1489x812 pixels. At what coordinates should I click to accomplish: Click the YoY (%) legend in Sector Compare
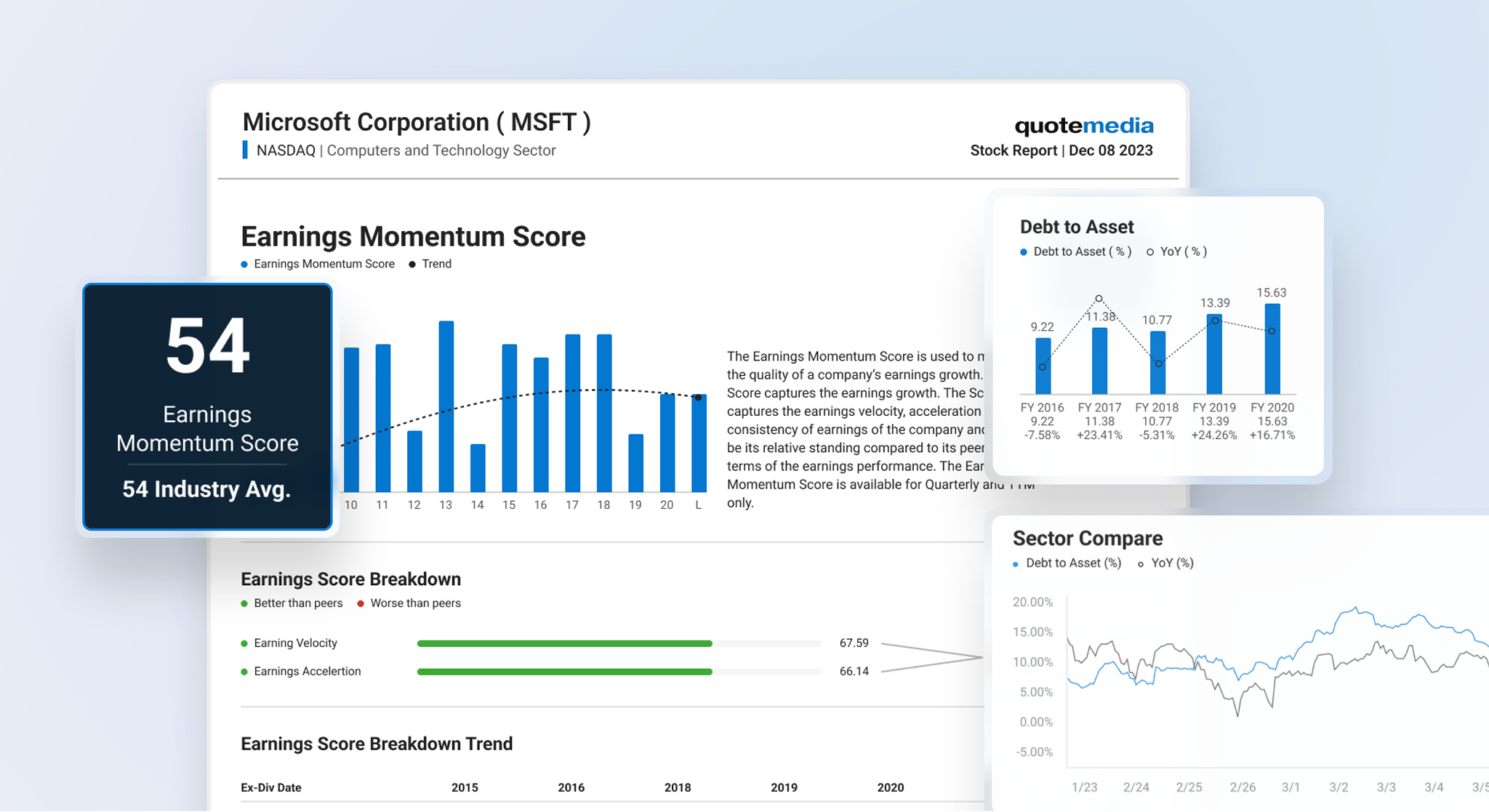(x=1166, y=563)
